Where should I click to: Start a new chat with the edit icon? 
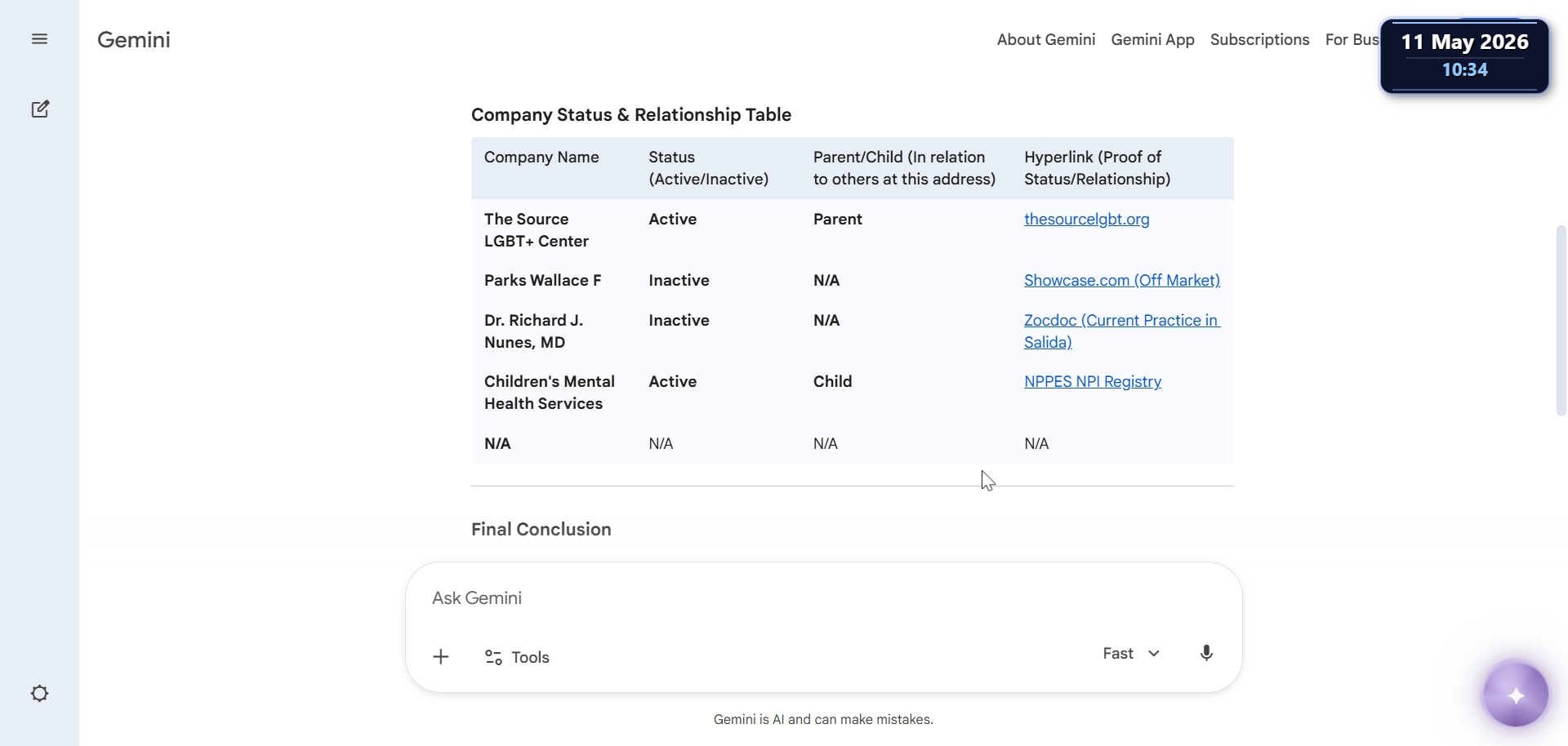(40, 109)
